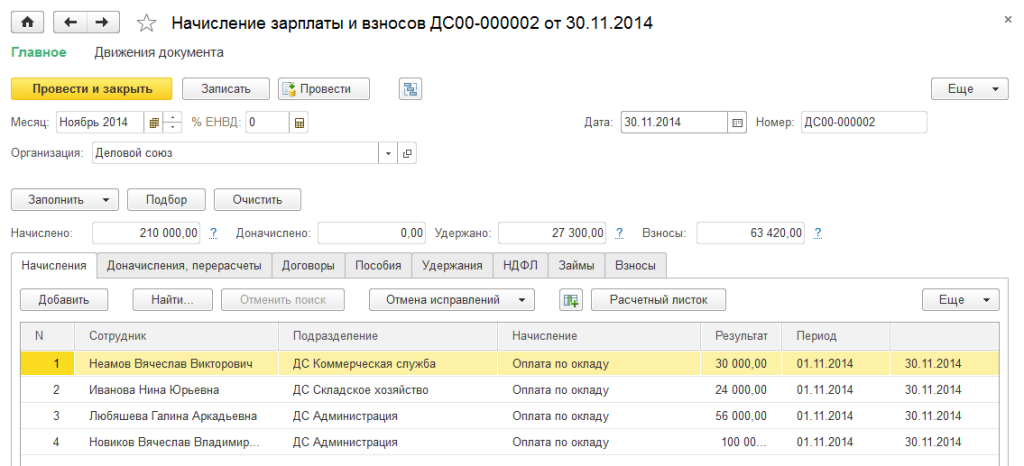
Task: Open the Удержания tab
Action: coord(452,265)
